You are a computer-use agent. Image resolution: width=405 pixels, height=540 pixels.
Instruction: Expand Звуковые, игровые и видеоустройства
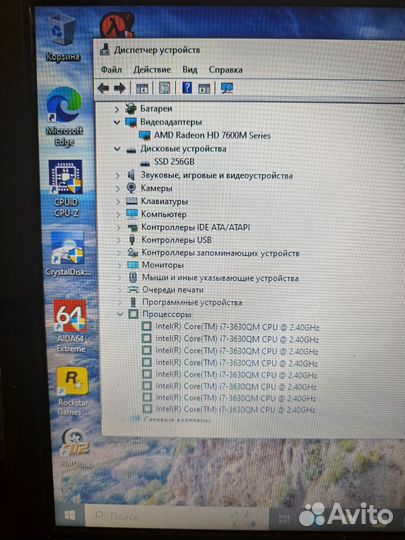coord(117,176)
